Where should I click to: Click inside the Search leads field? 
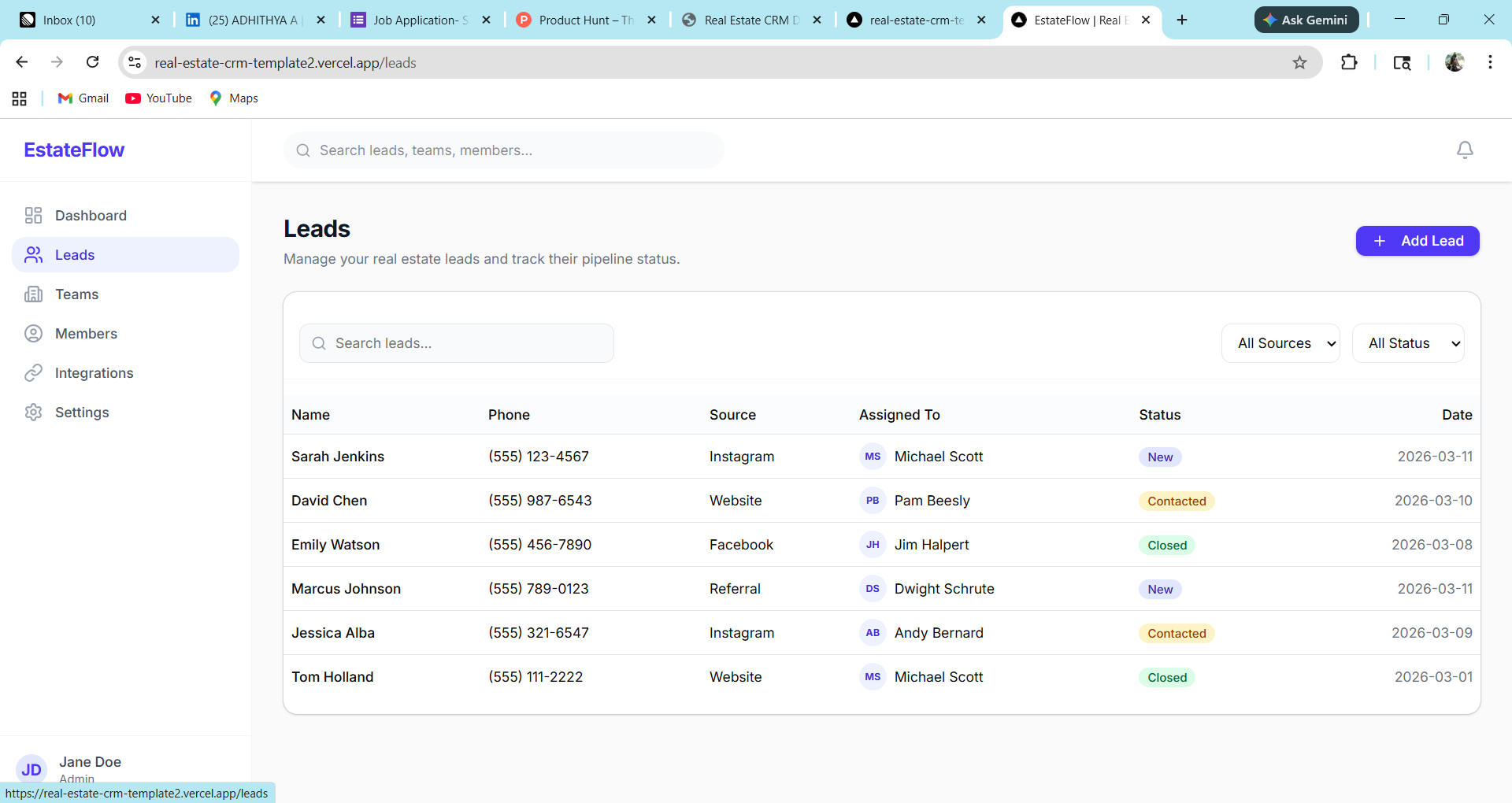coord(457,342)
